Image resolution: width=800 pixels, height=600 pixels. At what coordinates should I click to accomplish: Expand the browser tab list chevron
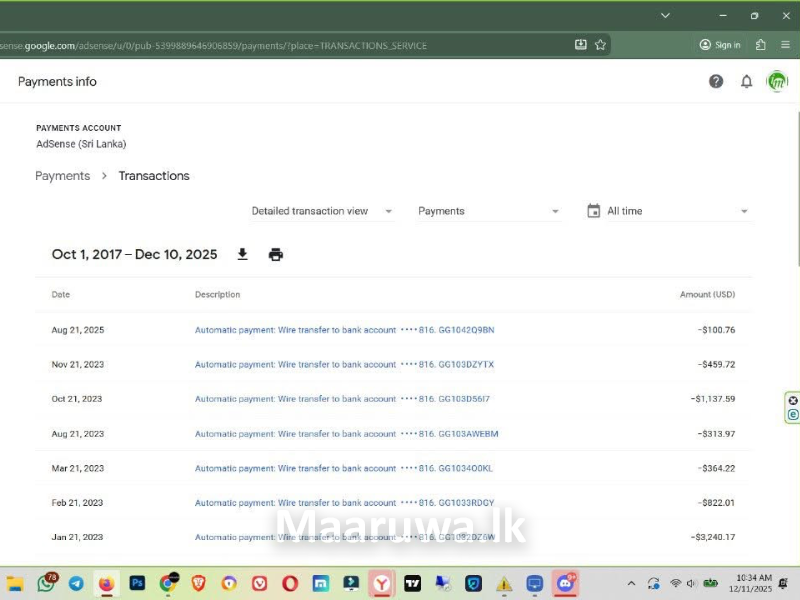666,16
